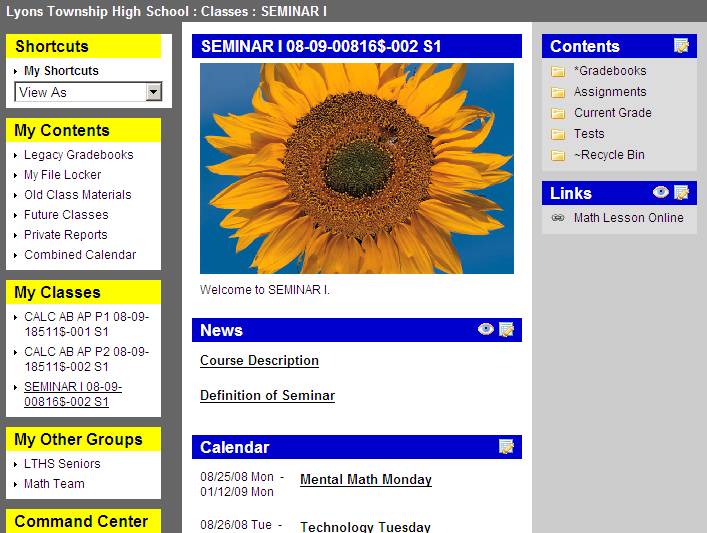707x533 pixels.
Task: Click the sunflower banner image
Action: coord(357,168)
